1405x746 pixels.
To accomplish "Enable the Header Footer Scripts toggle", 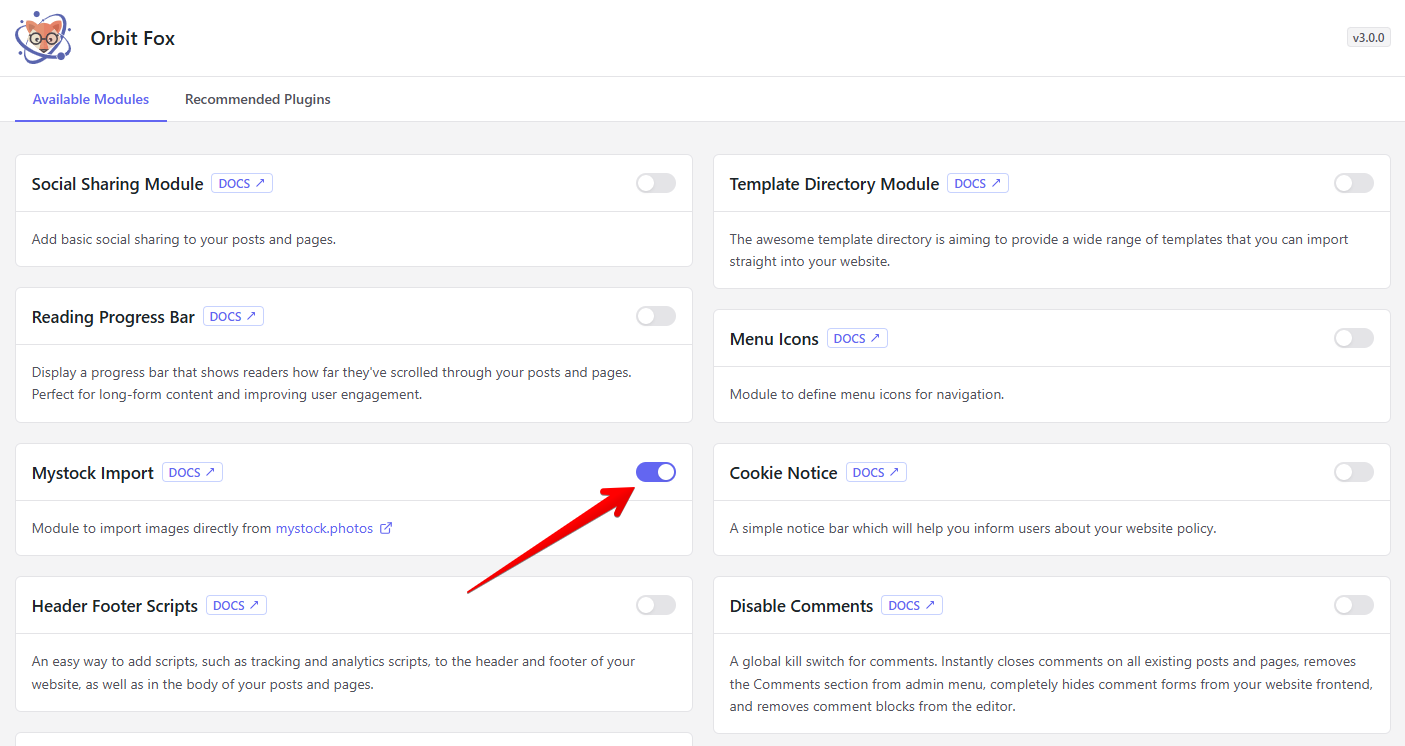I will [656, 605].
